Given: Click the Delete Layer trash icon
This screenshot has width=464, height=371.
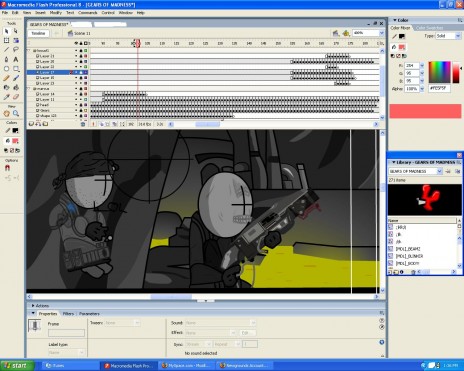Looking at the screenshot, I should tap(83, 124).
